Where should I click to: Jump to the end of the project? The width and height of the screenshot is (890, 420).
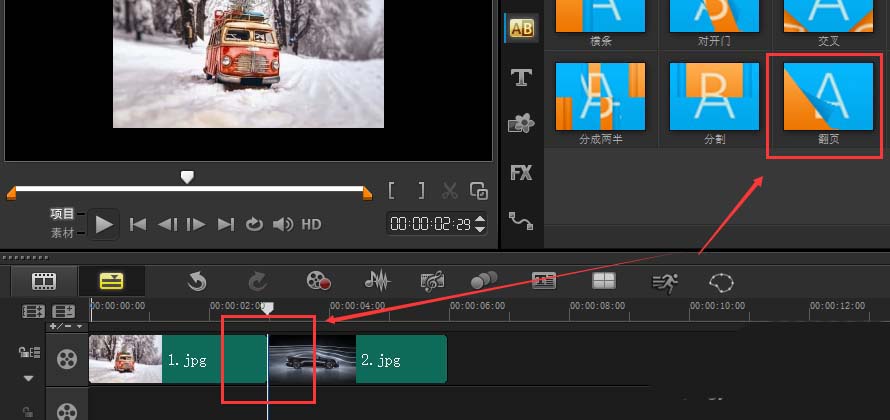tap(226, 225)
